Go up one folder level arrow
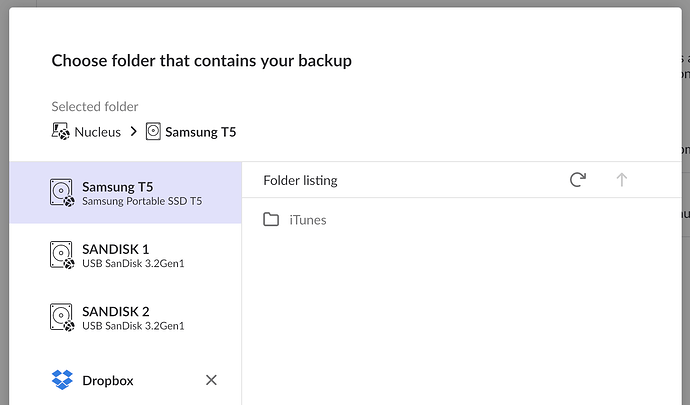Viewport: 690px width, 405px height. 621,180
